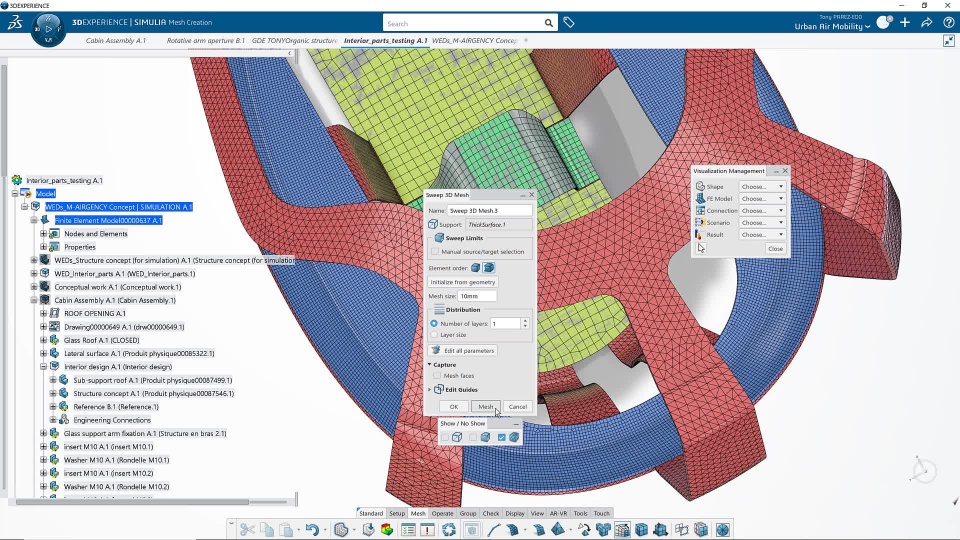
Task: Click the colored cube material icon
Action: pos(387,530)
